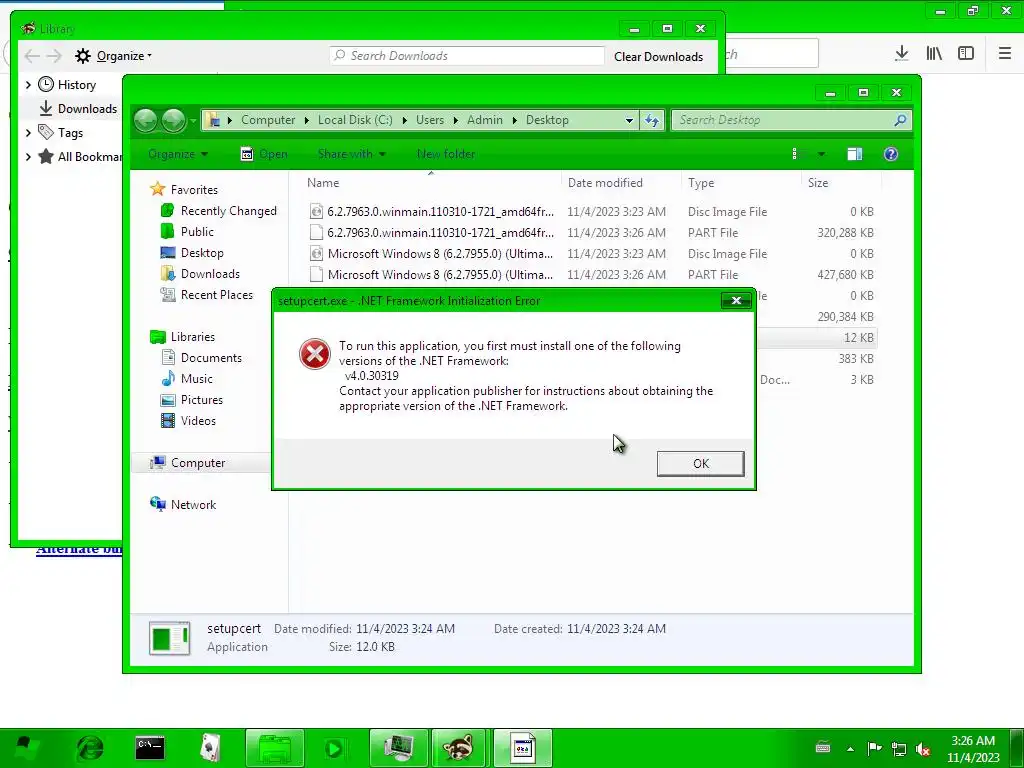Expand History in Library sidebar

28,85
